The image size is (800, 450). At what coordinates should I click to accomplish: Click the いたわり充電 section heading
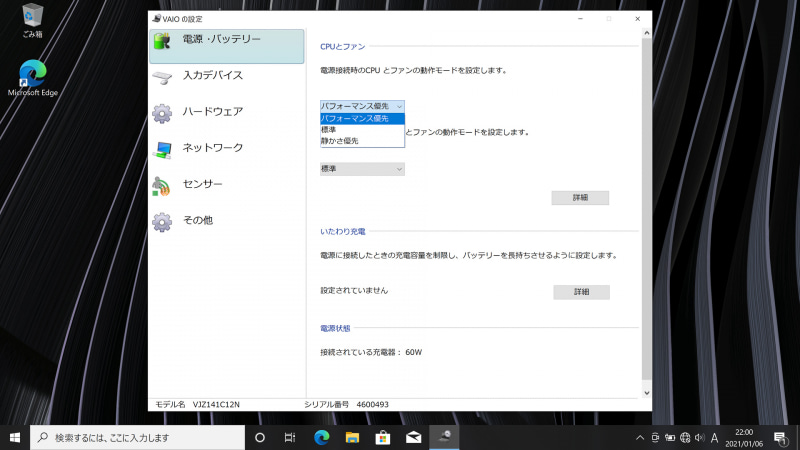[x=342, y=232]
